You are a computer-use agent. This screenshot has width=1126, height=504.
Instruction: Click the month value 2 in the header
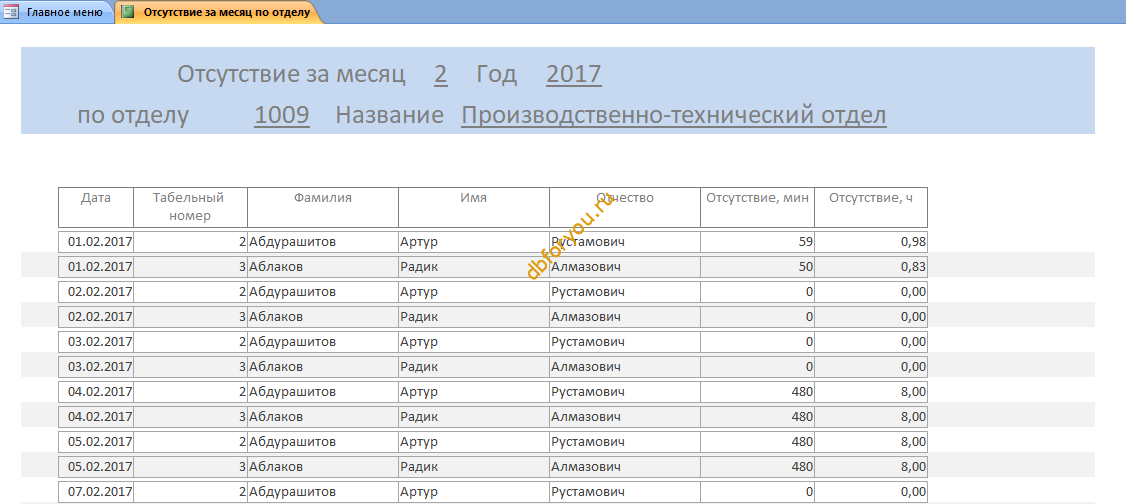(441, 74)
